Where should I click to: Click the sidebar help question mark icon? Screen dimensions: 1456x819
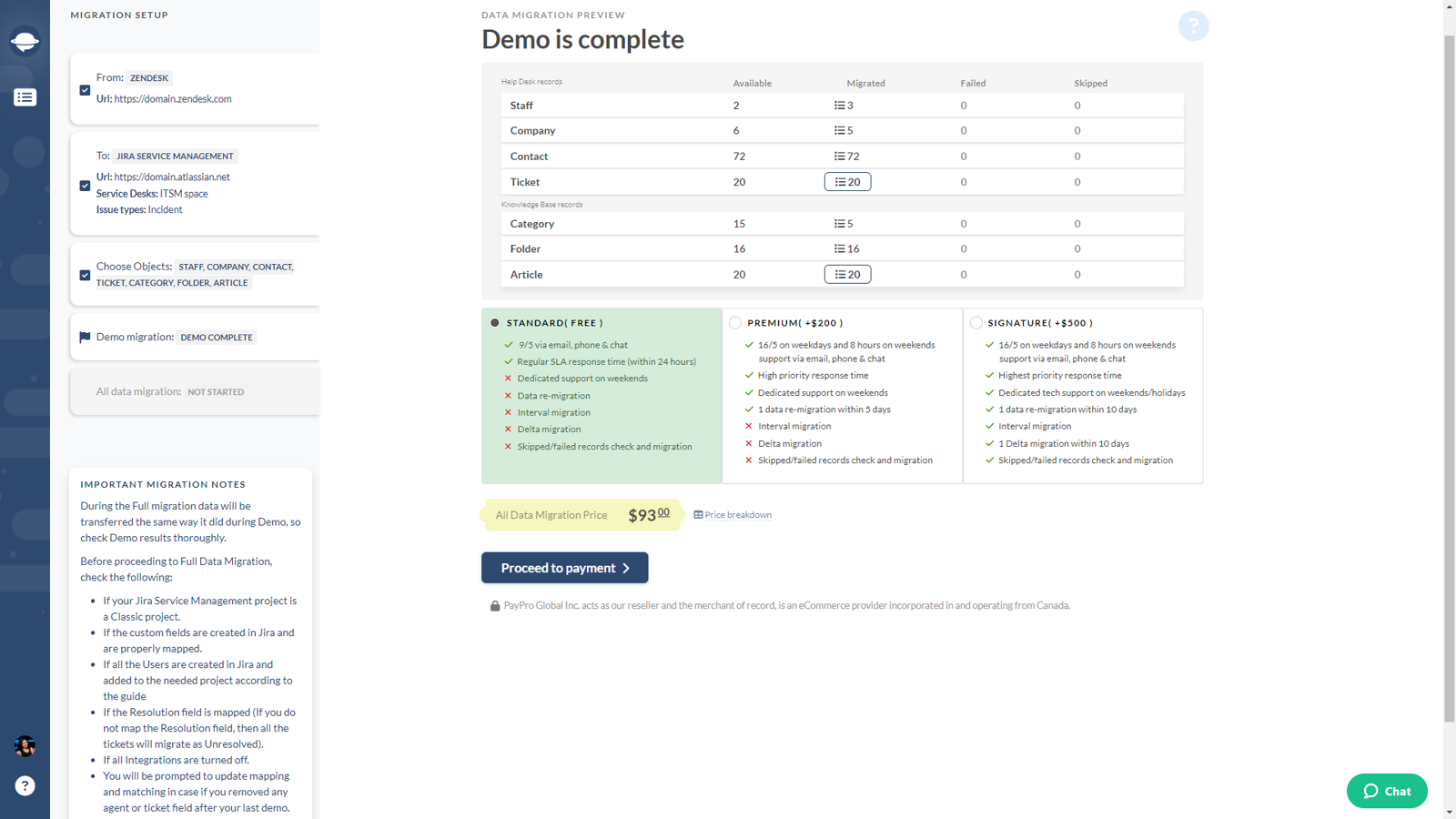(x=25, y=786)
